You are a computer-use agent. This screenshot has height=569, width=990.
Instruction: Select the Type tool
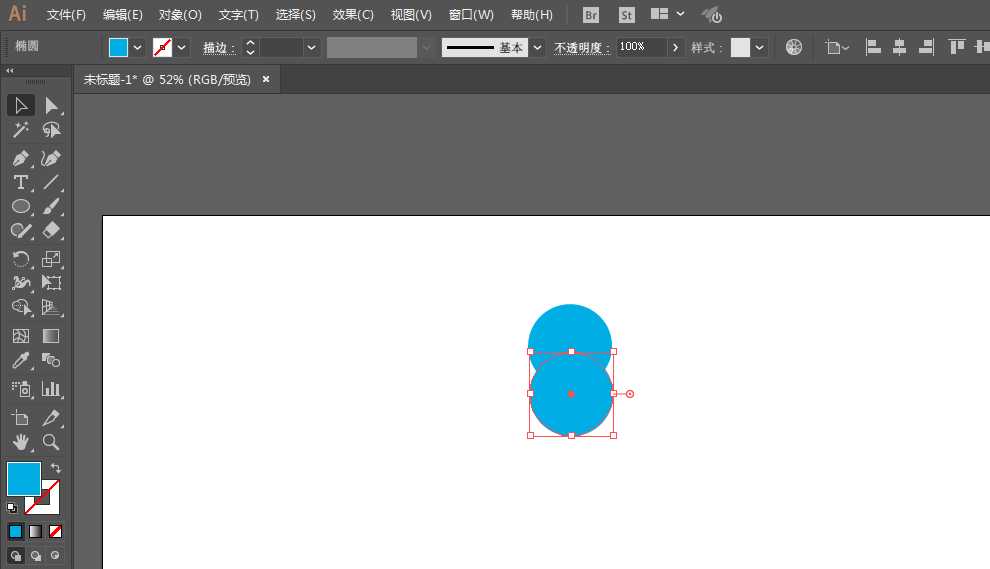(21, 183)
